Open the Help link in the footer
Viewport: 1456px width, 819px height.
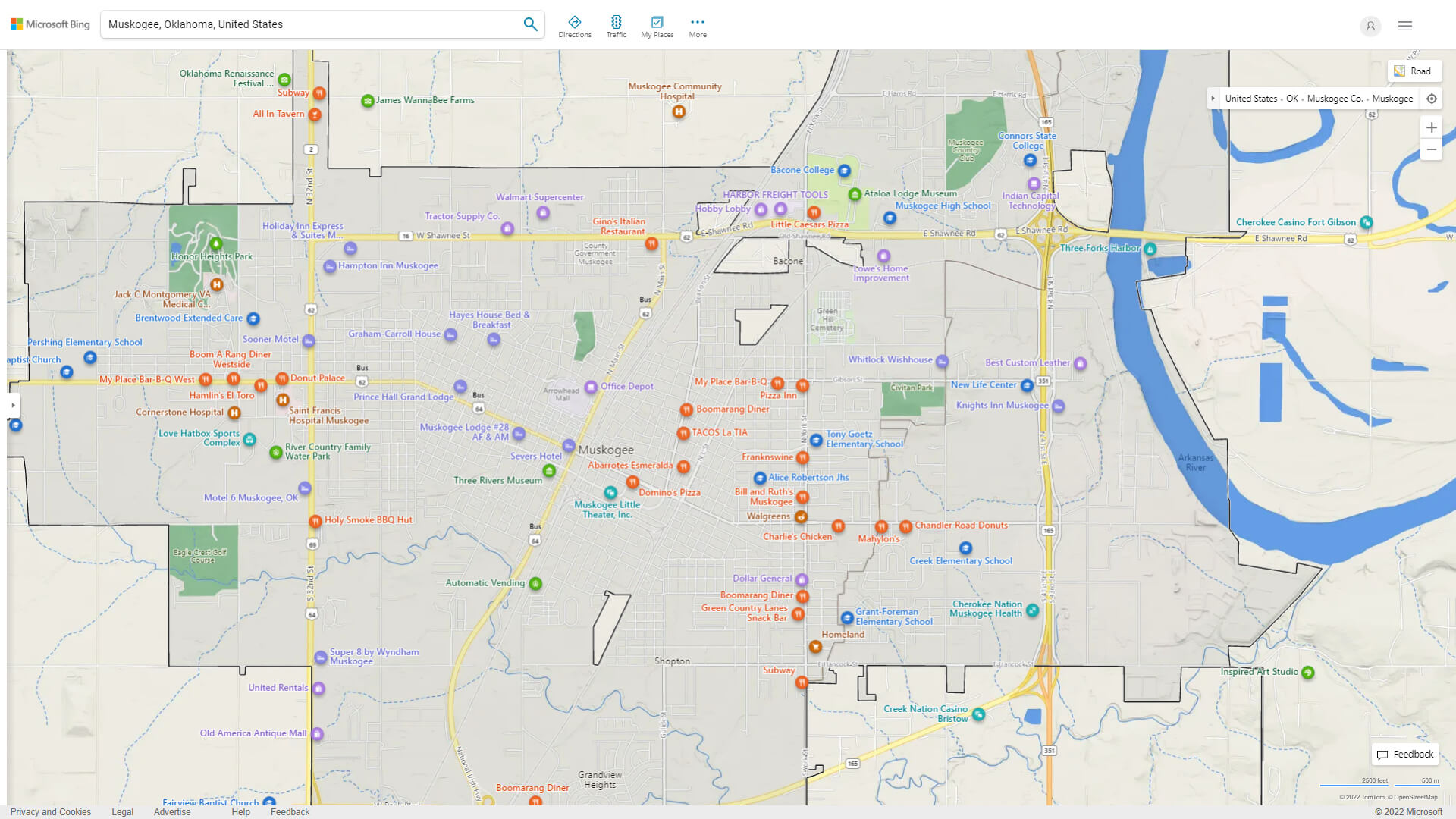(x=240, y=811)
